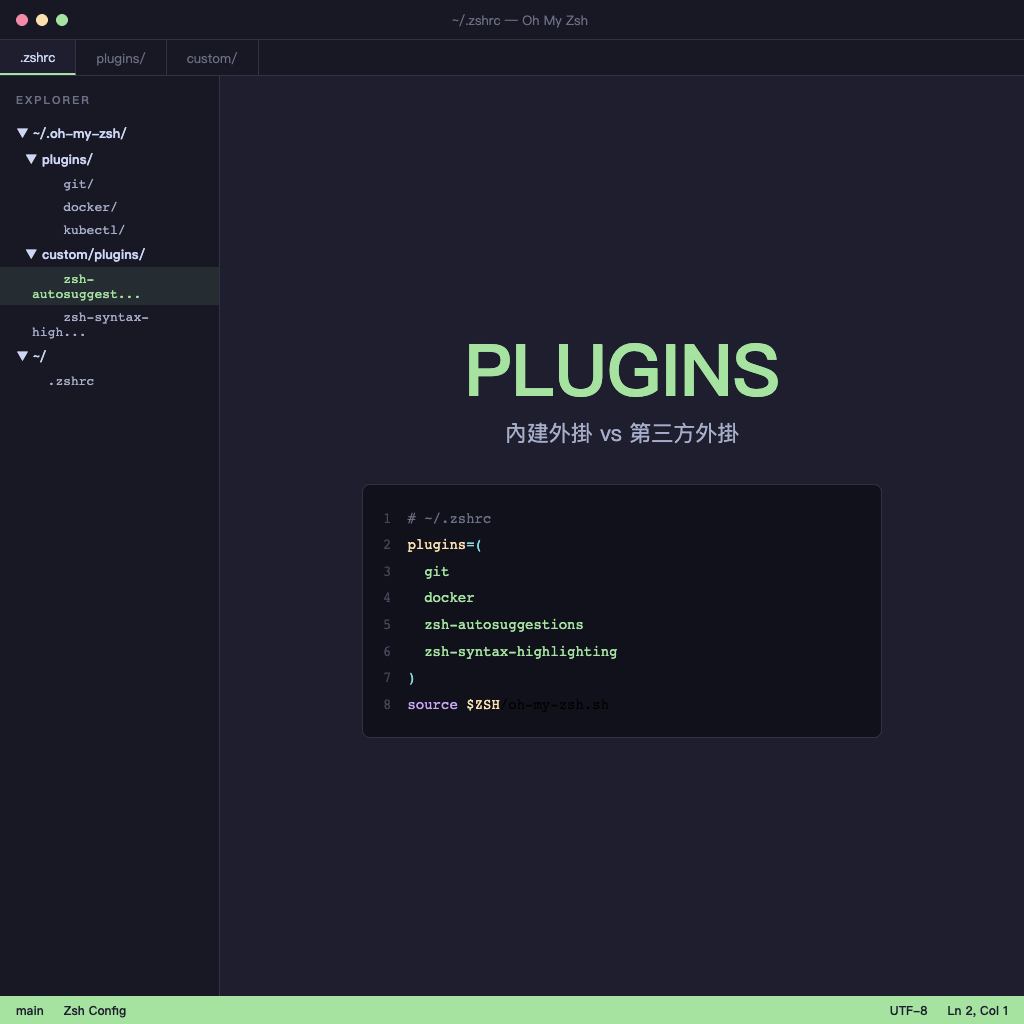Select docker/ folder in explorer

(x=90, y=207)
